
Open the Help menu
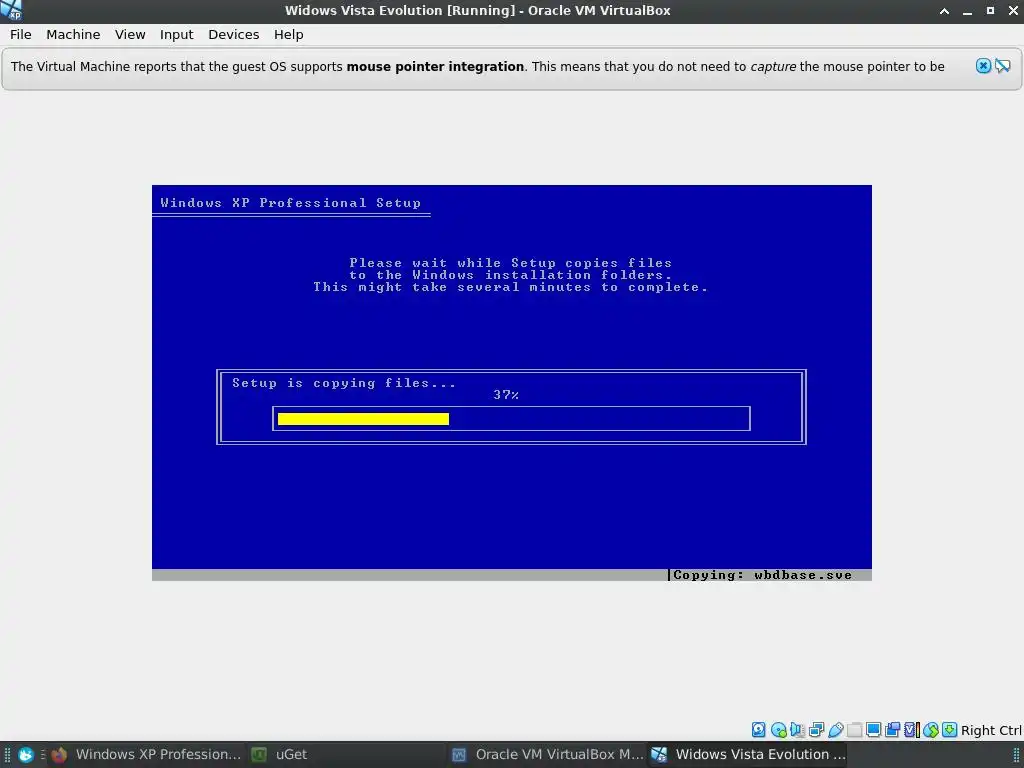[x=289, y=35]
